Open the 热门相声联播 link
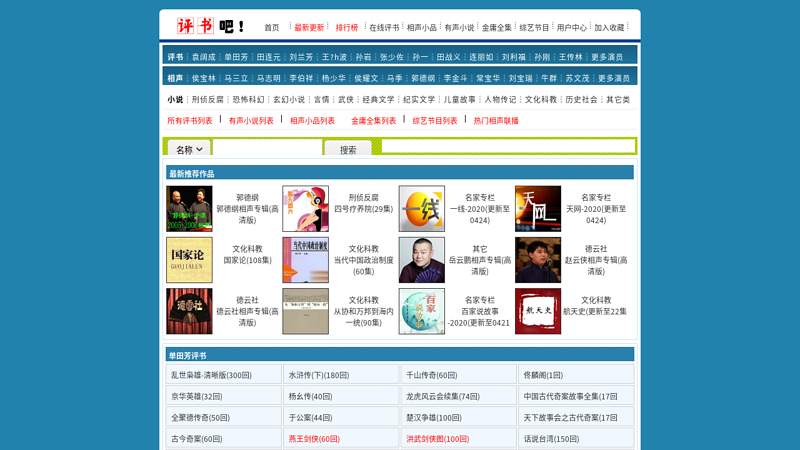Screen dimensions: 800x450 [496, 121]
